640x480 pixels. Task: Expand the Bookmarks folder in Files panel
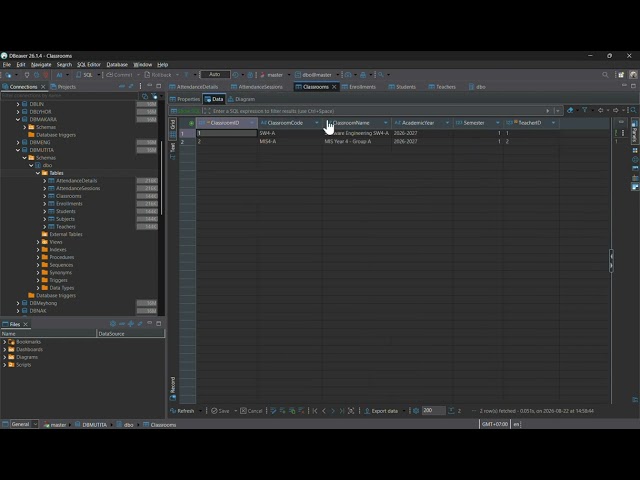pos(4,342)
